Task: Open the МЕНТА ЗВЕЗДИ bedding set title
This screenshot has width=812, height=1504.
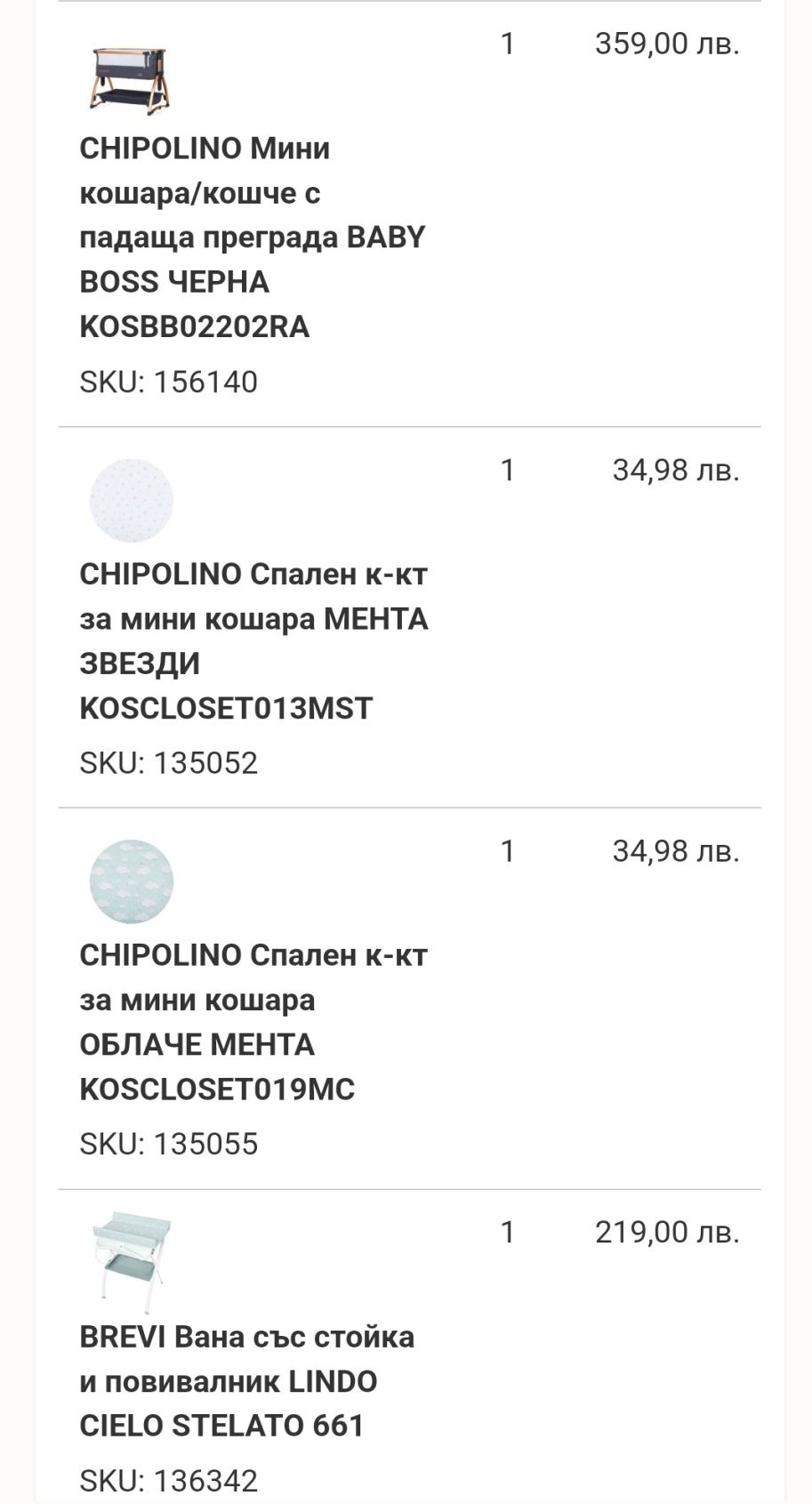Action: tap(253, 641)
